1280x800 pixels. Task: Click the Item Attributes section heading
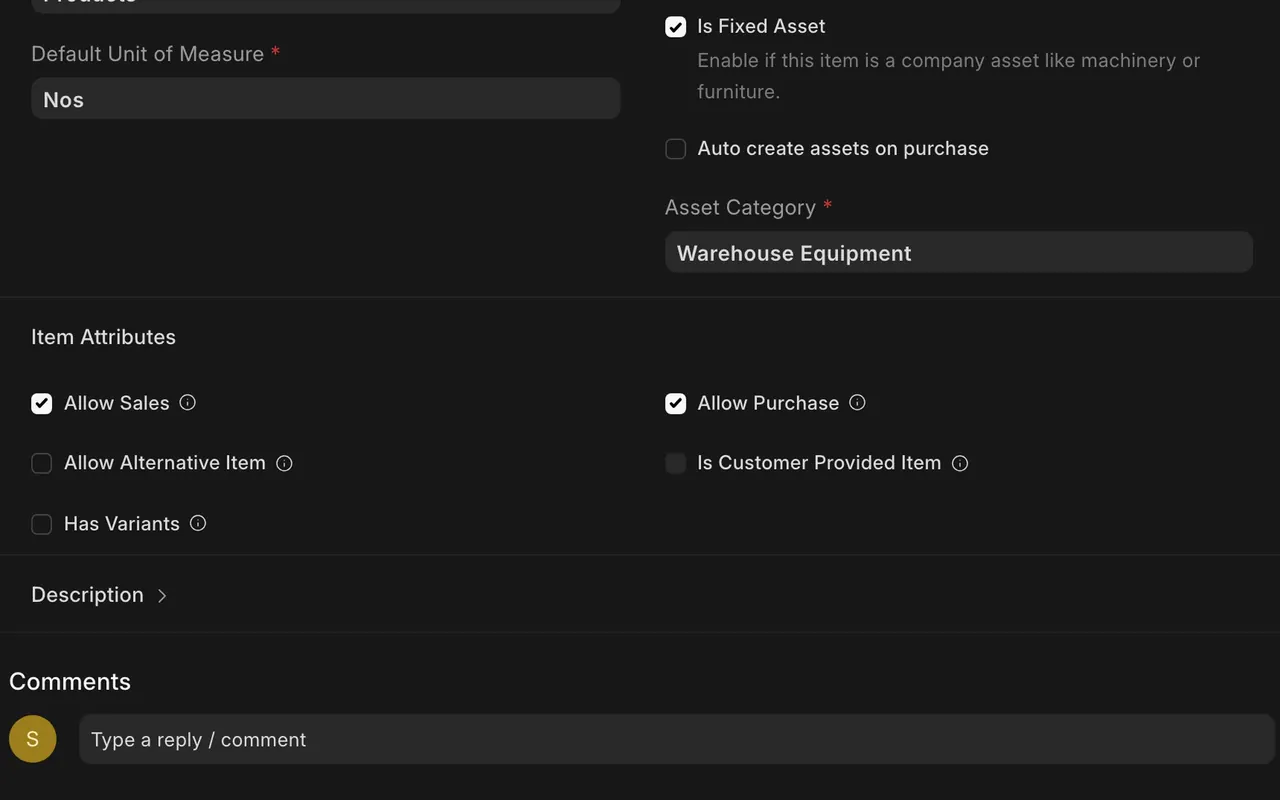point(103,337)
